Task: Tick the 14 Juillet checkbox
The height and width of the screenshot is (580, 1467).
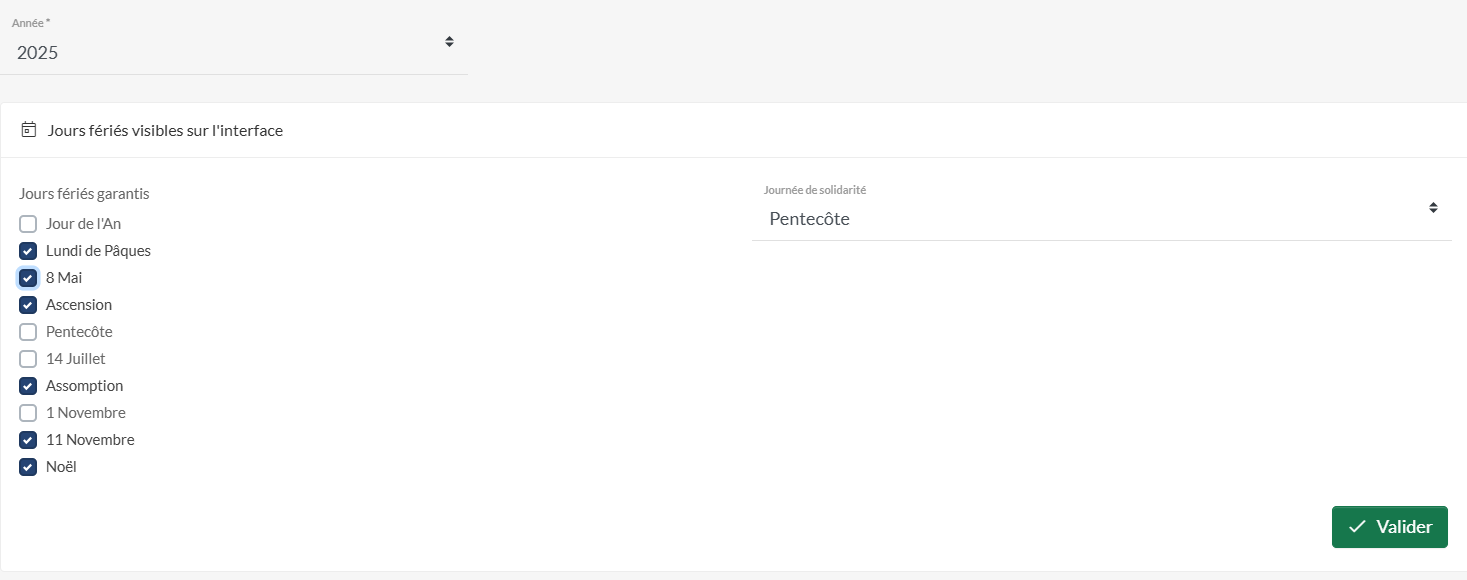Action: 28,359
